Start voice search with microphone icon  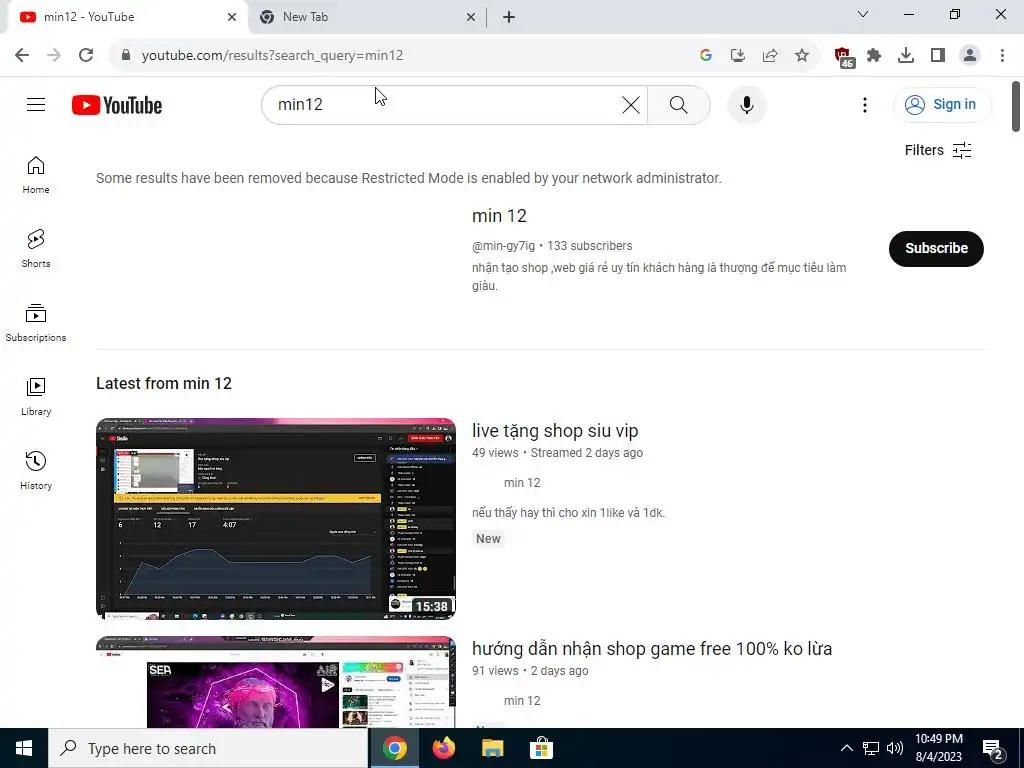(746, 104)
